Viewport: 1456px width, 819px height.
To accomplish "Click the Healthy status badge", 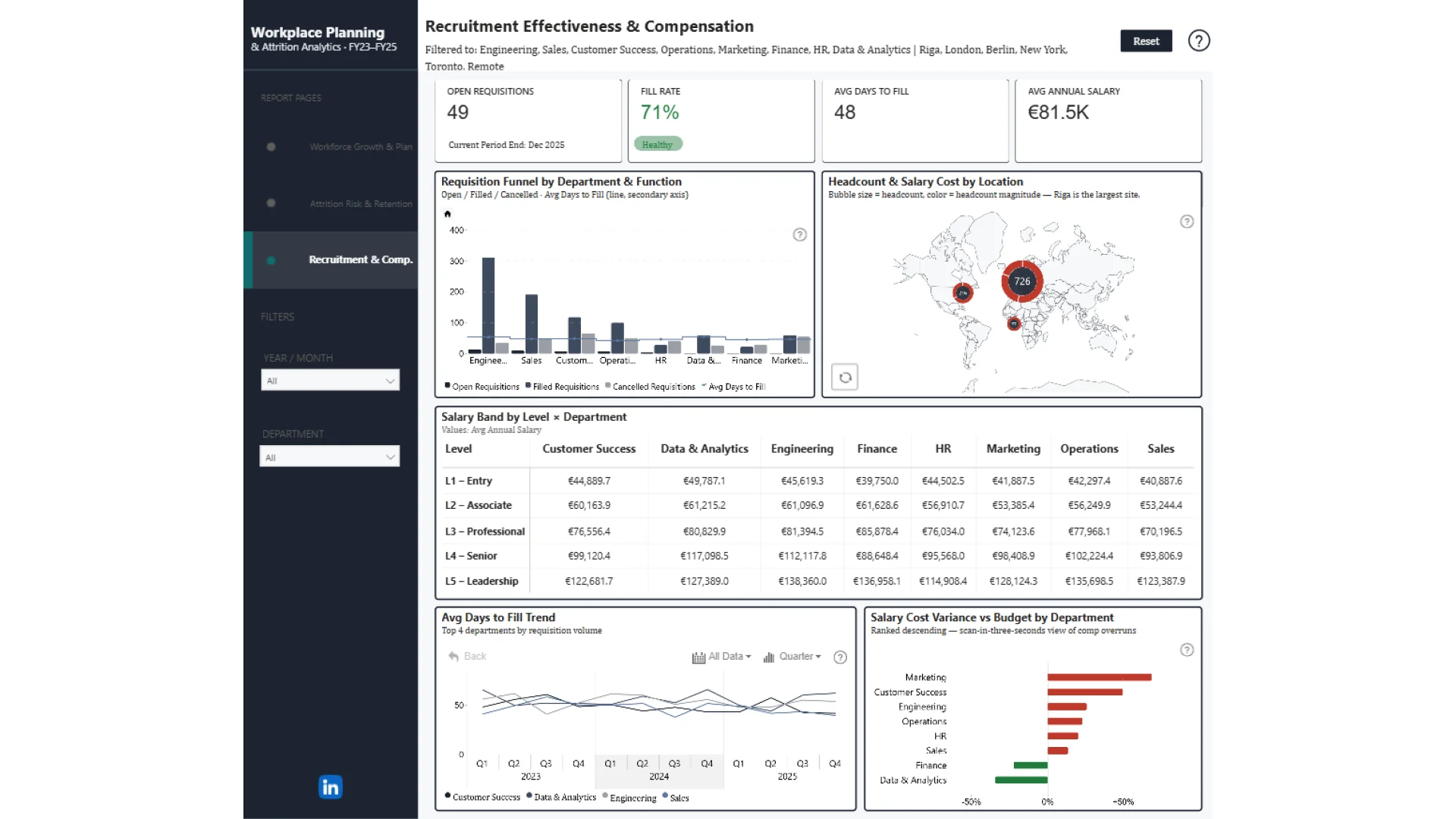I will 657,144.
